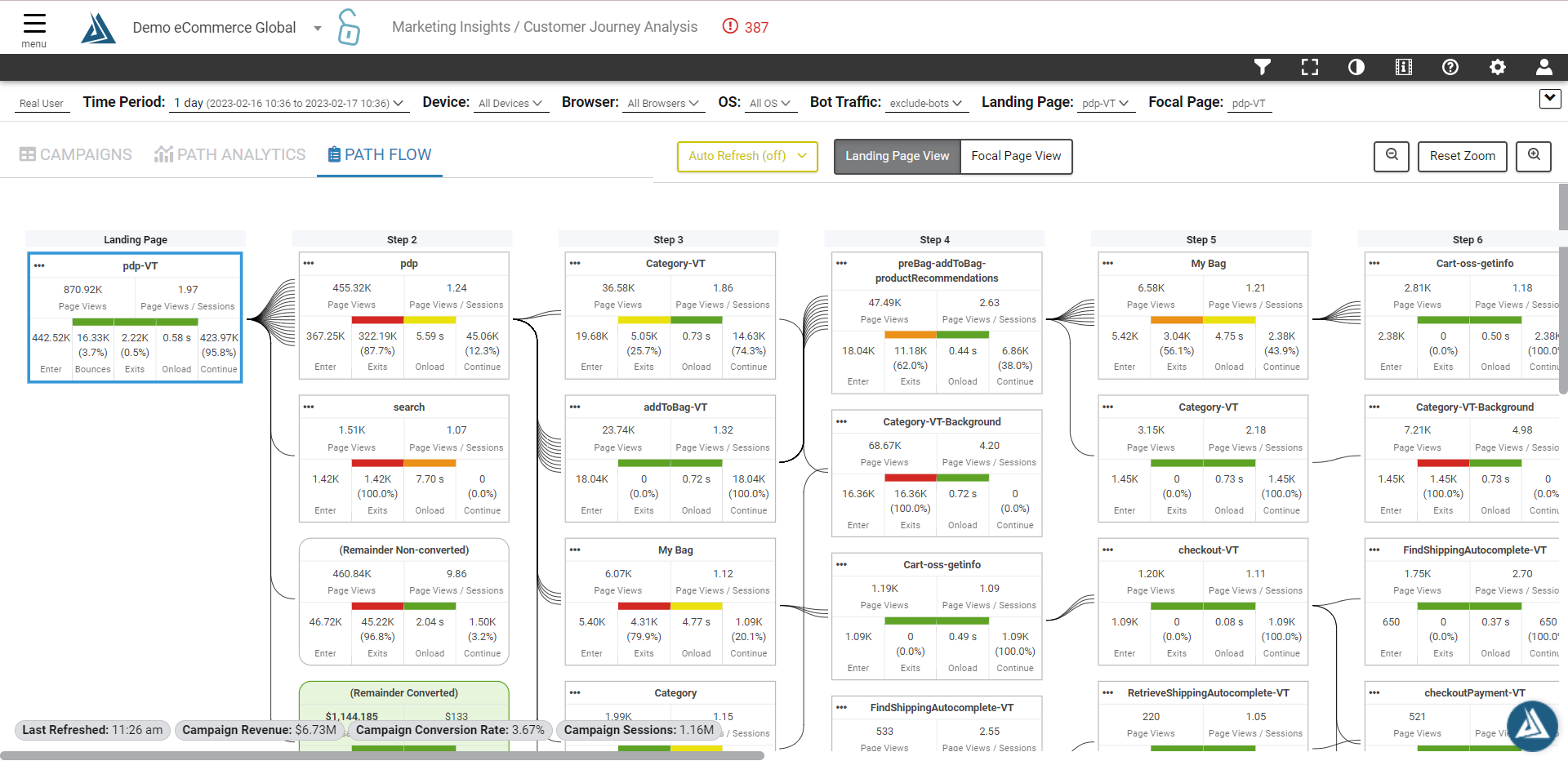
Task: Open options dots on Step 5 My Bag node
Action: coord(1107,263)
